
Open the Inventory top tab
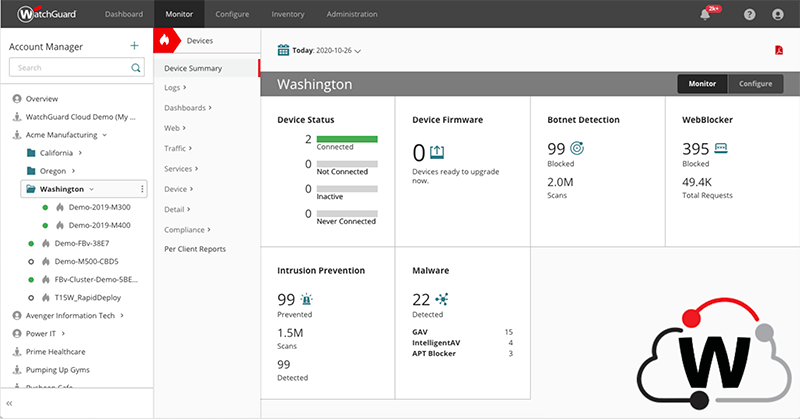coord(288,14)
